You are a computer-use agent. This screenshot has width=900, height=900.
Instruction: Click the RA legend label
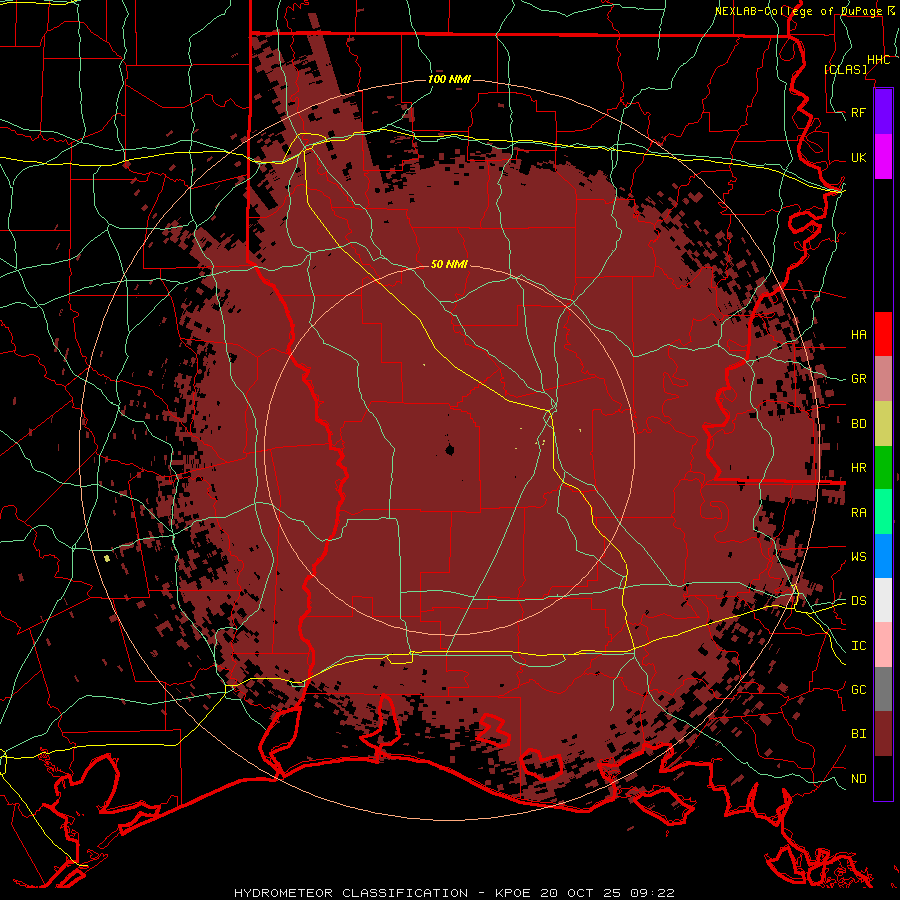pos(859,513)
